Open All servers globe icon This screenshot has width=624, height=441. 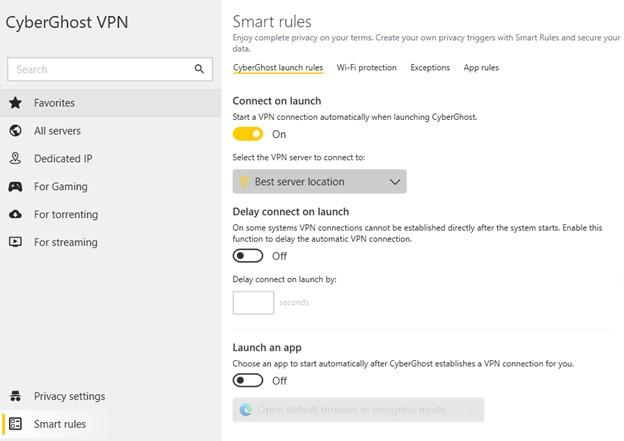pyautogui.click(x=15, y=131)
